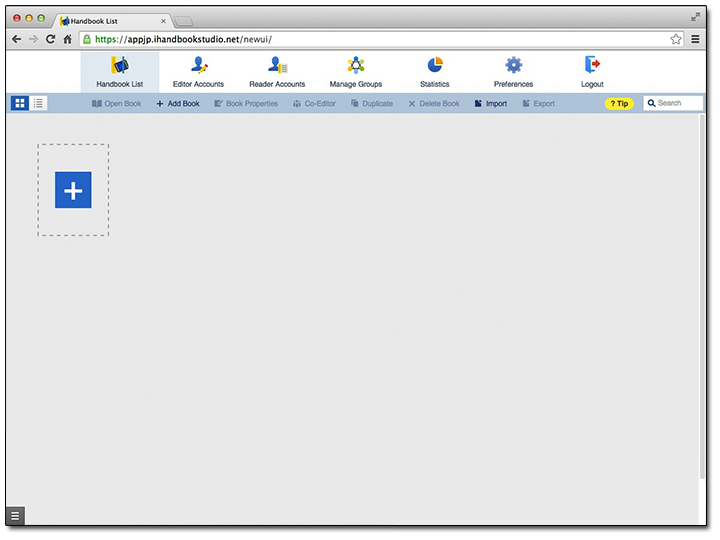Switch to list view
Viewport: 720px width, 540px height.
pyautogui.click(x=39, y=103)
